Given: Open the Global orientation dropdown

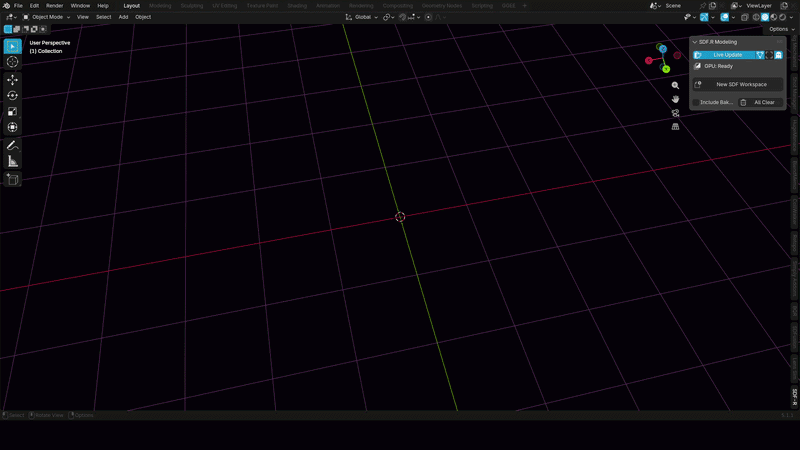Looking at the screenshot, I should [x=362, y=17].
